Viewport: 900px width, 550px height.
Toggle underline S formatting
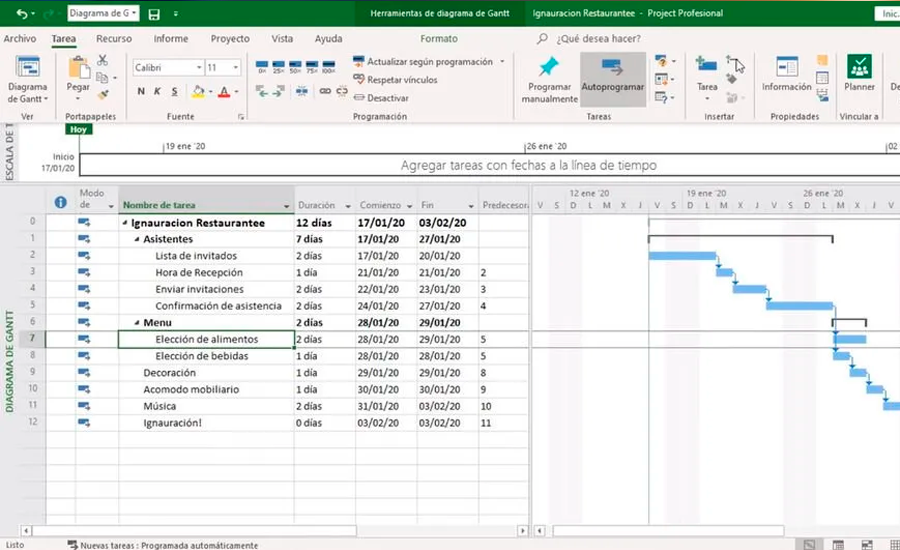pyautogui.click(x=174, y=91)
